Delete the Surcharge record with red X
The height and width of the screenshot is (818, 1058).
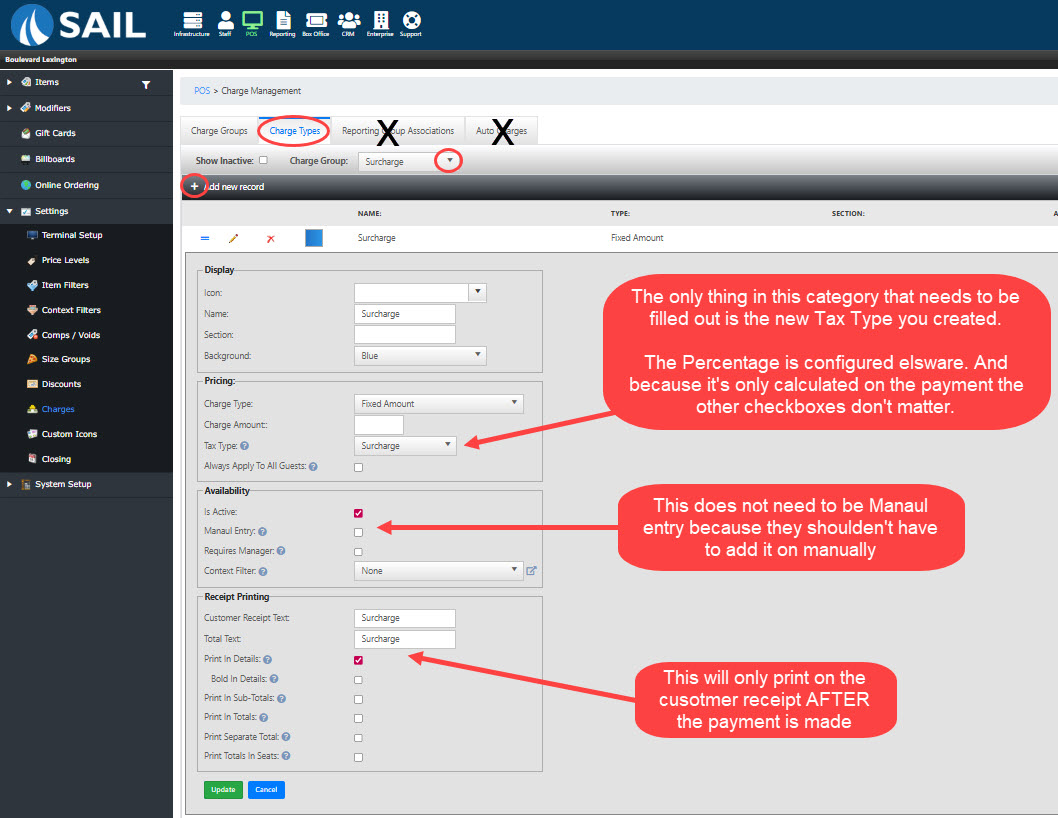point(270,239)
